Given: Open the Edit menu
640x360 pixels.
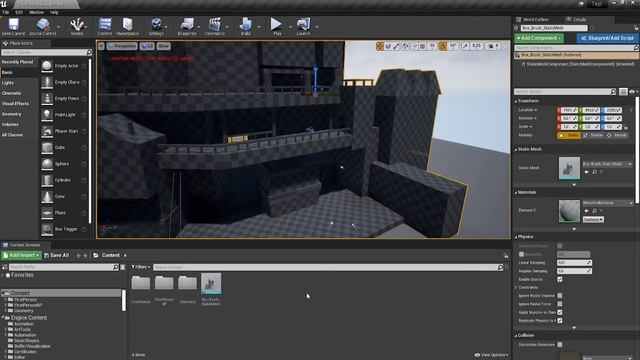Looking at the screenshot, I should click(19, 12).
